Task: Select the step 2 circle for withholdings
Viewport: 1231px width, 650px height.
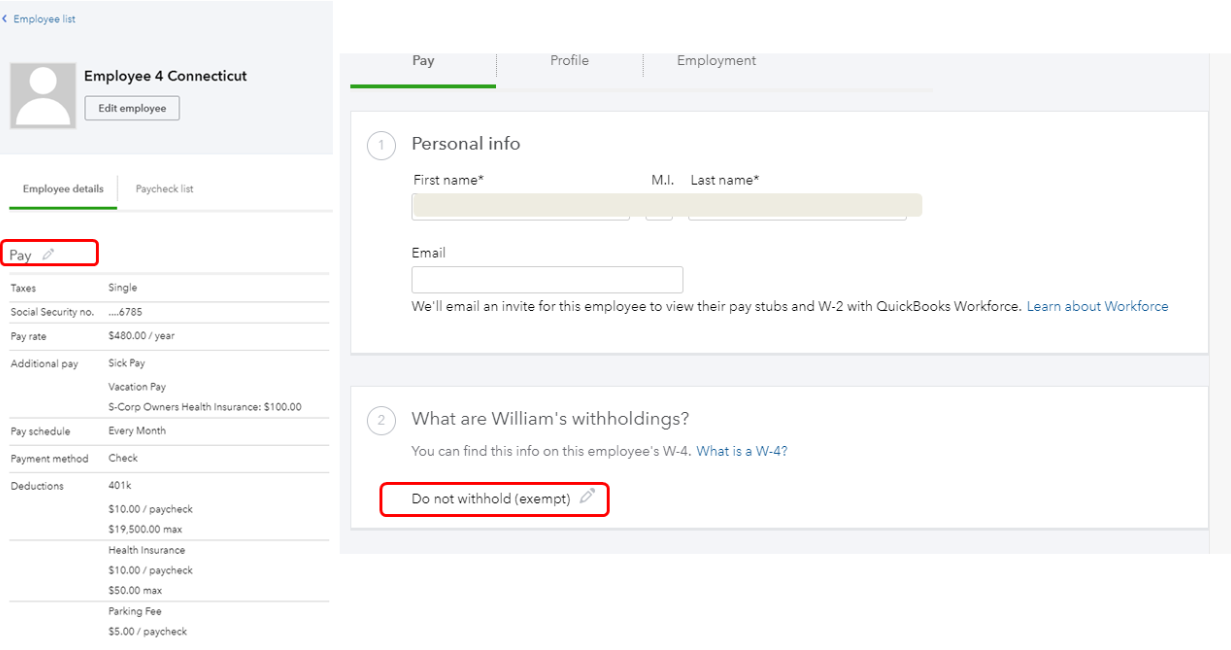Action: 381,420
